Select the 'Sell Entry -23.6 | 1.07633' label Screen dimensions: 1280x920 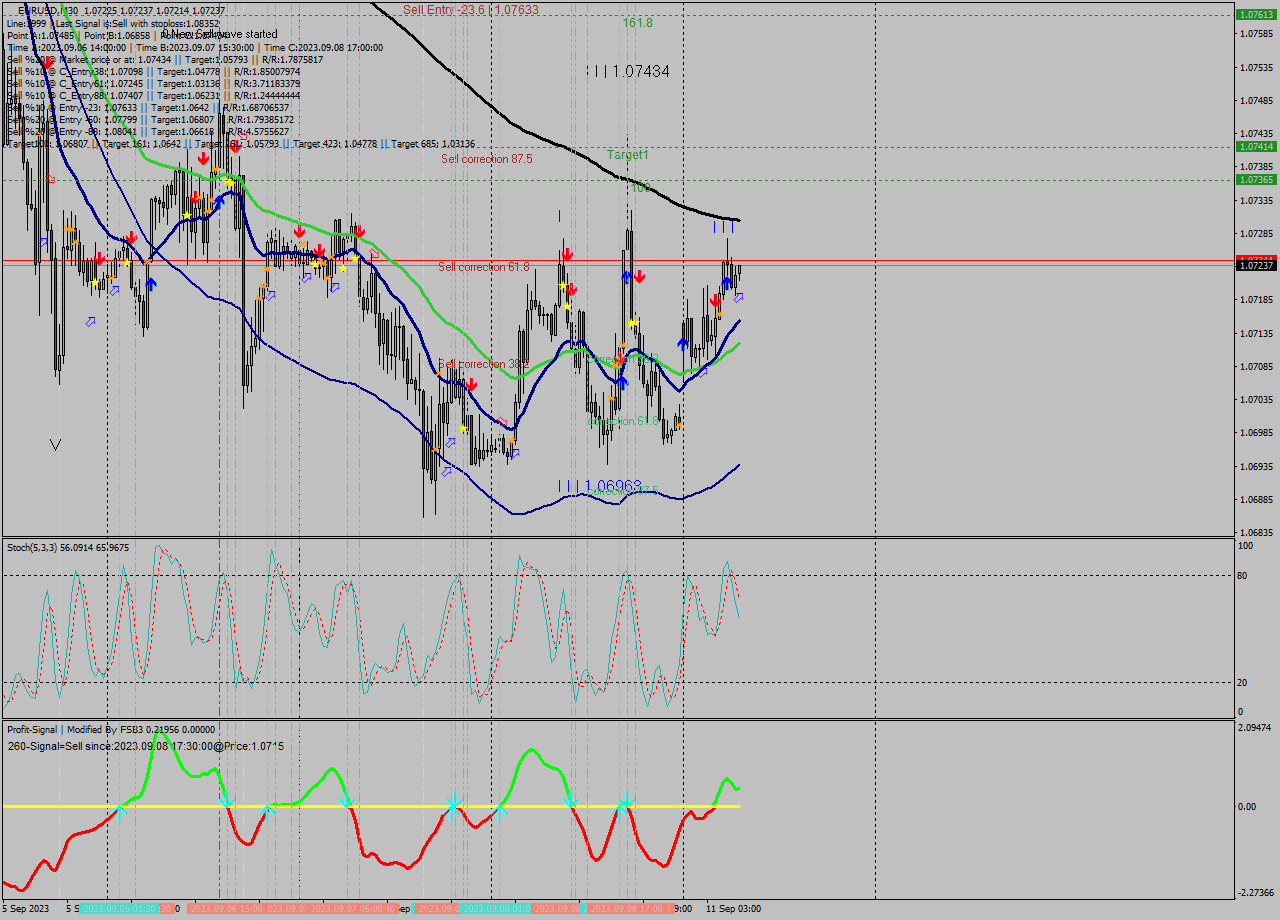click(x=471, y=10)
